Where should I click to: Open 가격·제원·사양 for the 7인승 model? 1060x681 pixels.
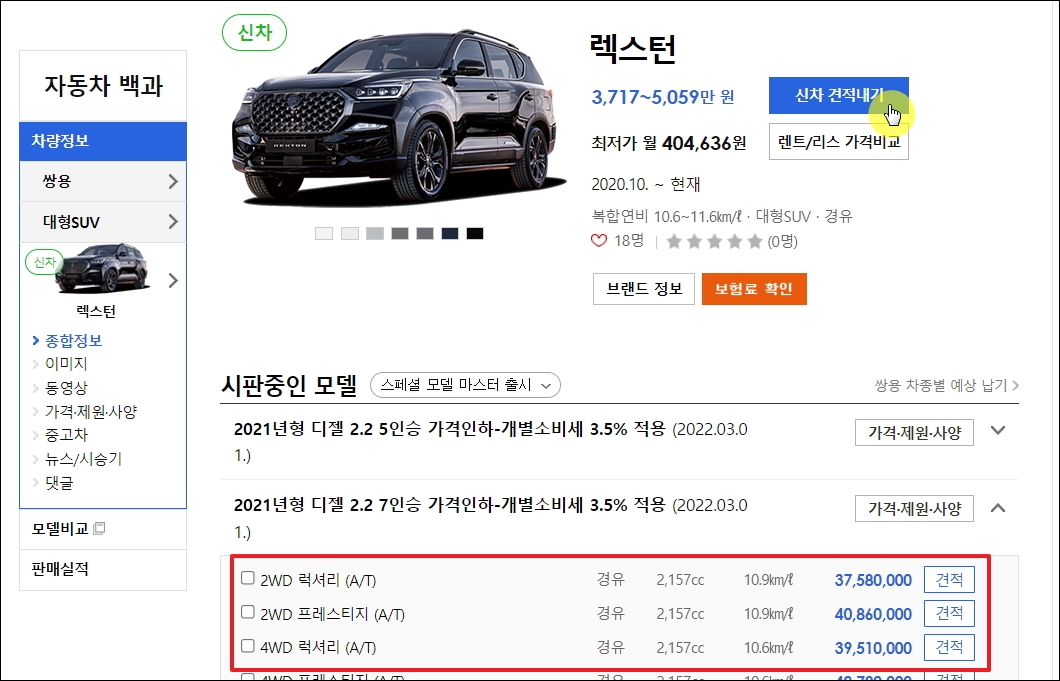tap(914, 509)
